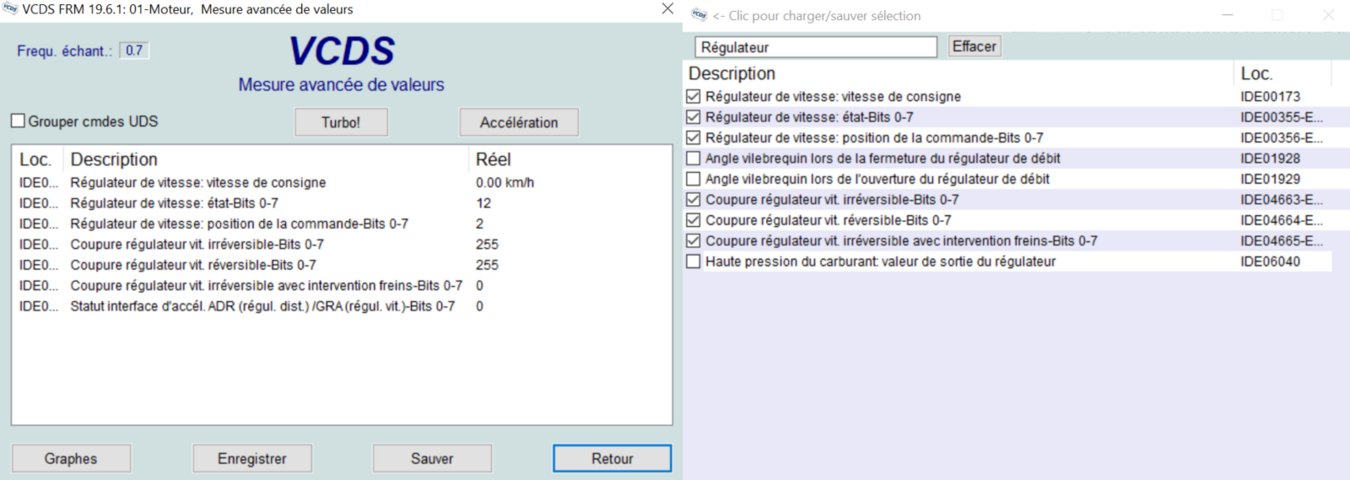1350x480 pixels.
Task: Click the Turbo! button
Action: pyautogui.click(x=340, y=122)
